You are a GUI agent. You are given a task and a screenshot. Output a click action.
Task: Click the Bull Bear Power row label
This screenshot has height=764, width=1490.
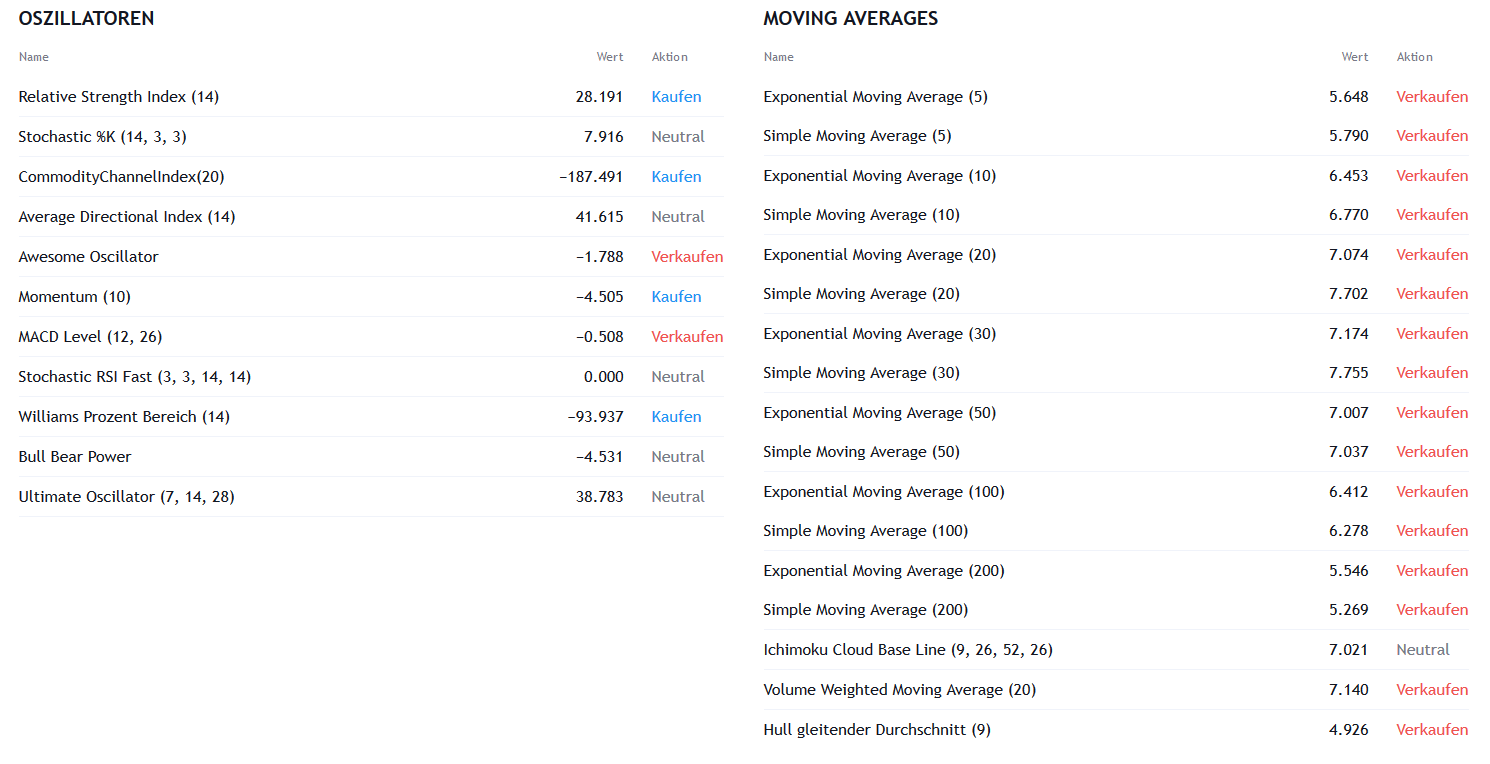coord(75,457)
